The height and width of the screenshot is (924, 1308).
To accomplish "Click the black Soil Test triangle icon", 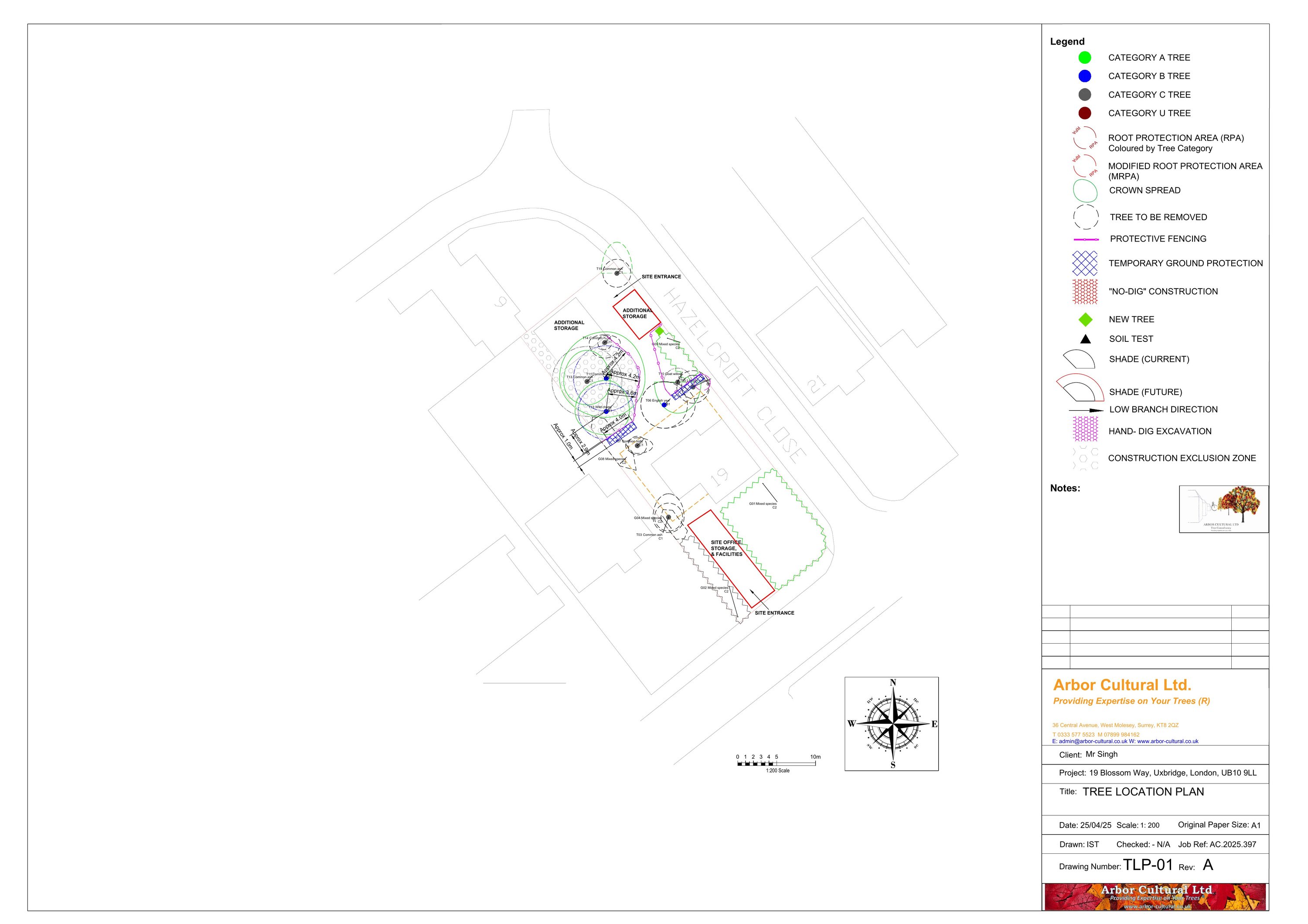I will tap(1085, 339).
